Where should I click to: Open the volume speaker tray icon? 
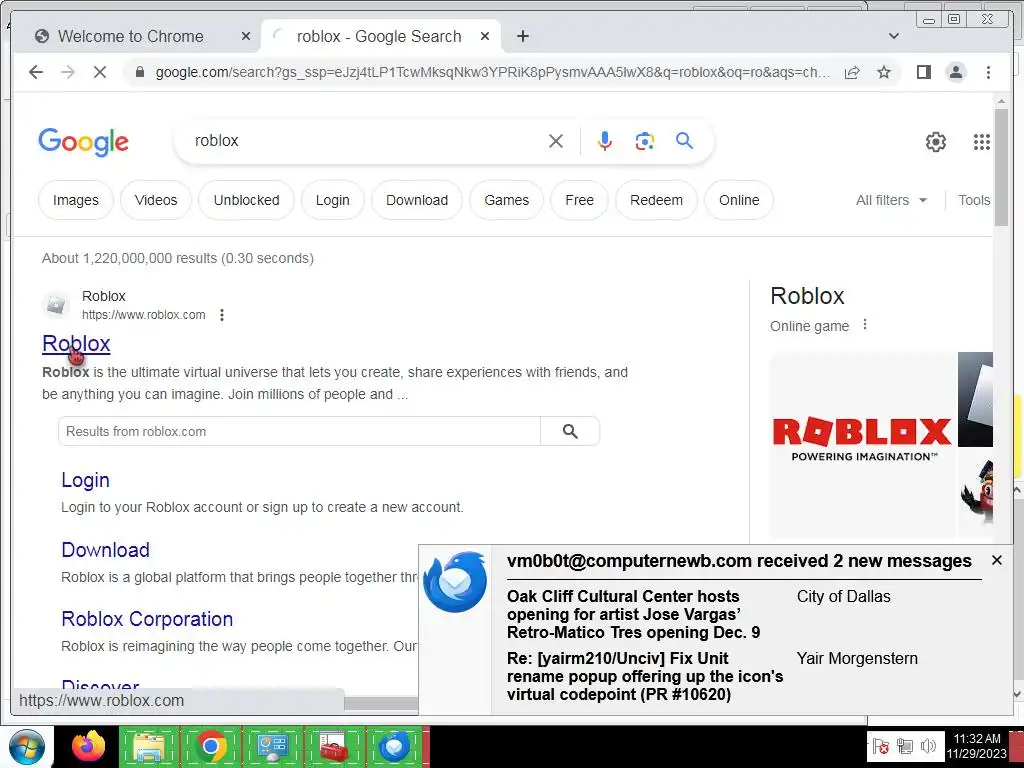coord(928,746)
